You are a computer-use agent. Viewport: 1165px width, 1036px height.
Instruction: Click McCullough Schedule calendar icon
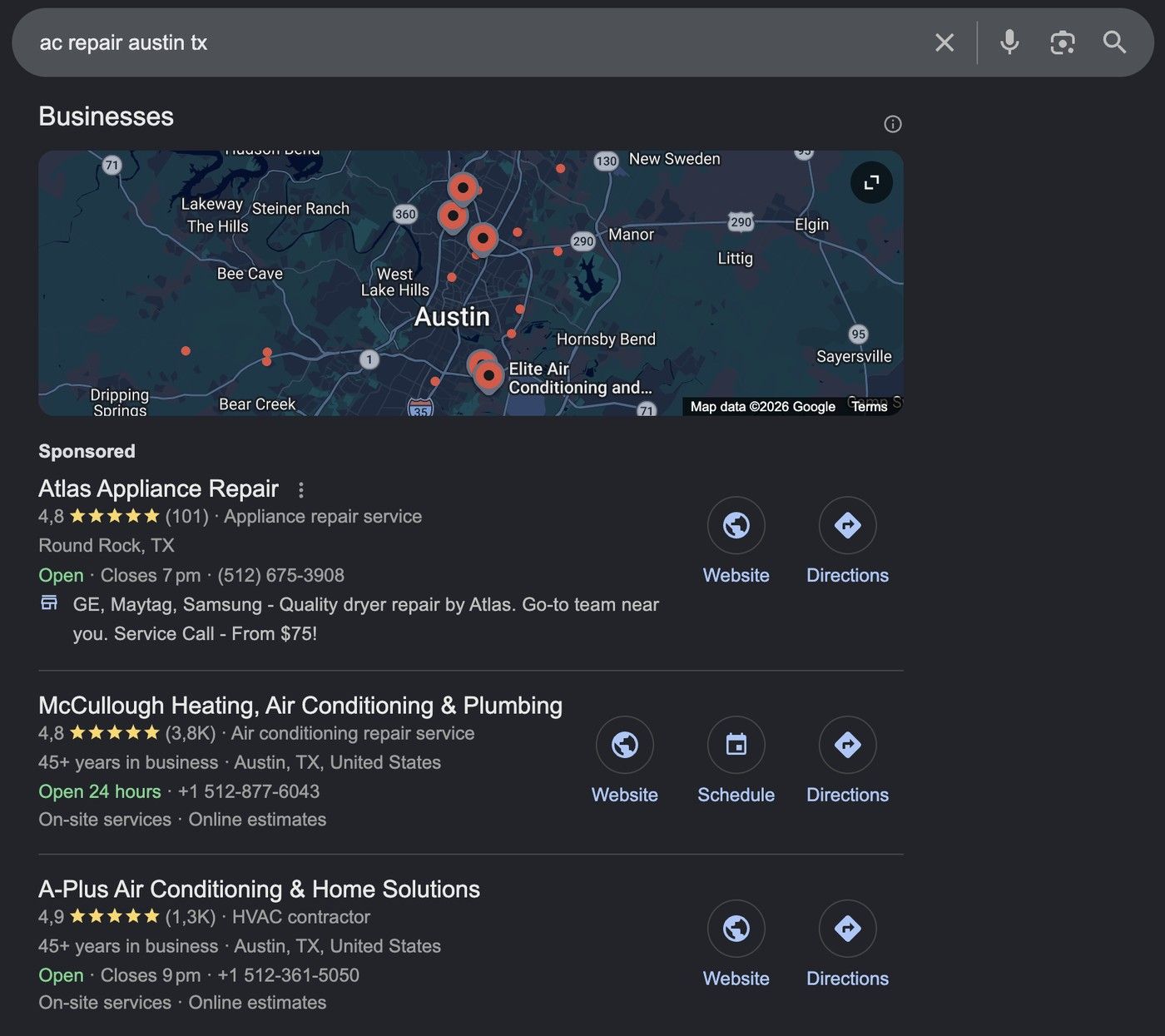click(x=736, y=745)
